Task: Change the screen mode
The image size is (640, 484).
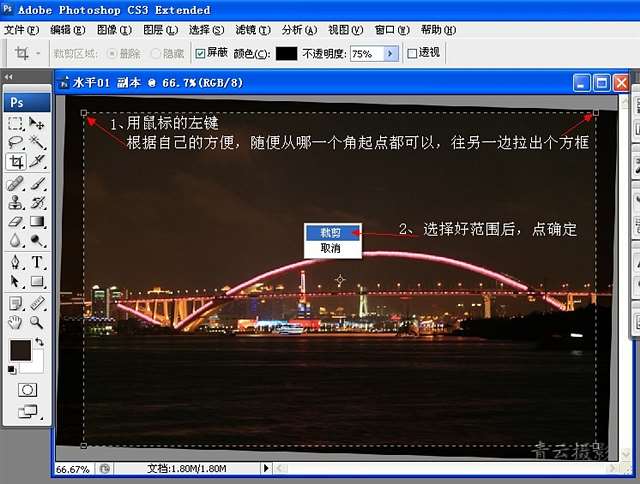Action: click(x=28, y=411)
